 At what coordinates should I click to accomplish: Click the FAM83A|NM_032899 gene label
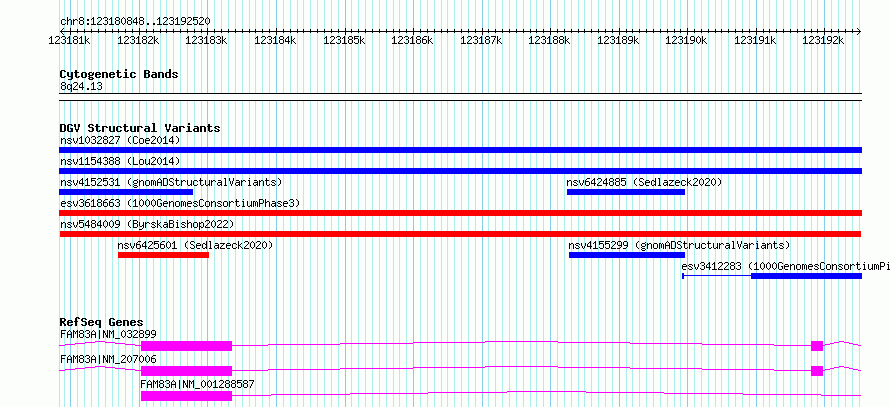coord(108,334)
